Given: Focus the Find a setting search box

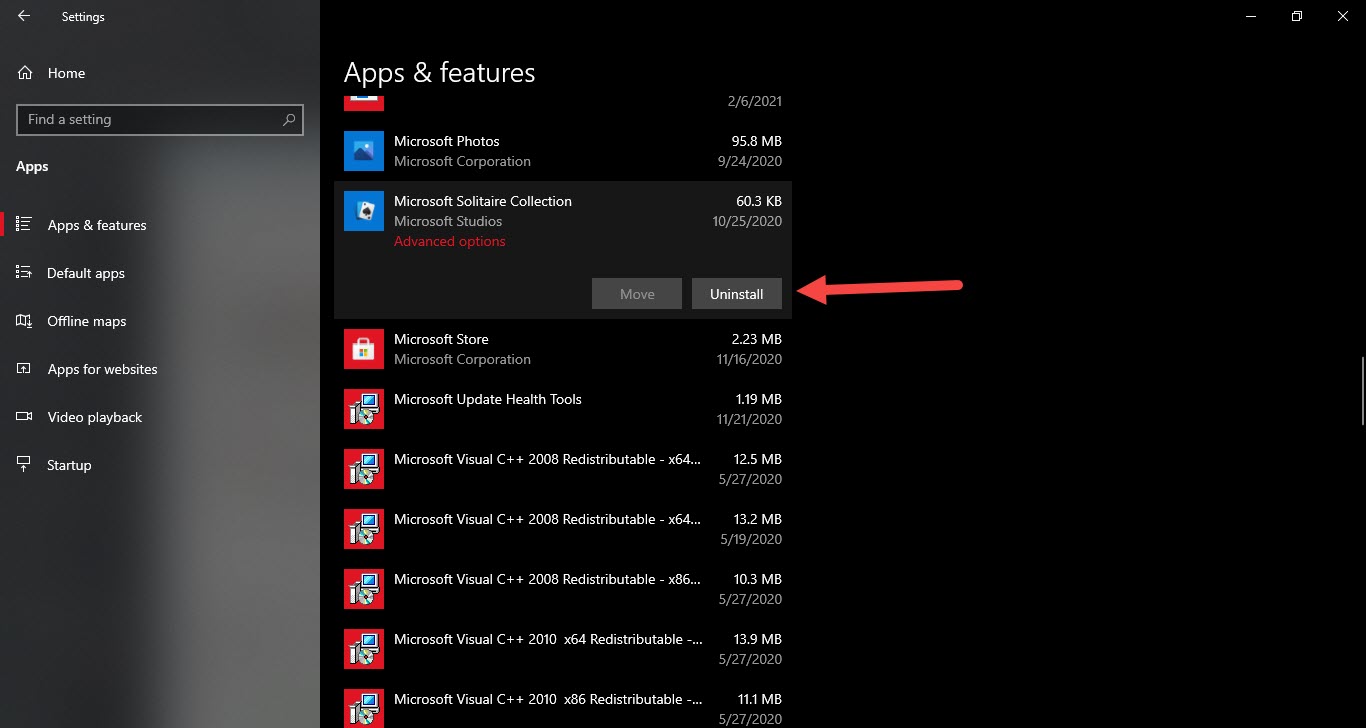Looking at the screenshot, I should tap(150, 119).
